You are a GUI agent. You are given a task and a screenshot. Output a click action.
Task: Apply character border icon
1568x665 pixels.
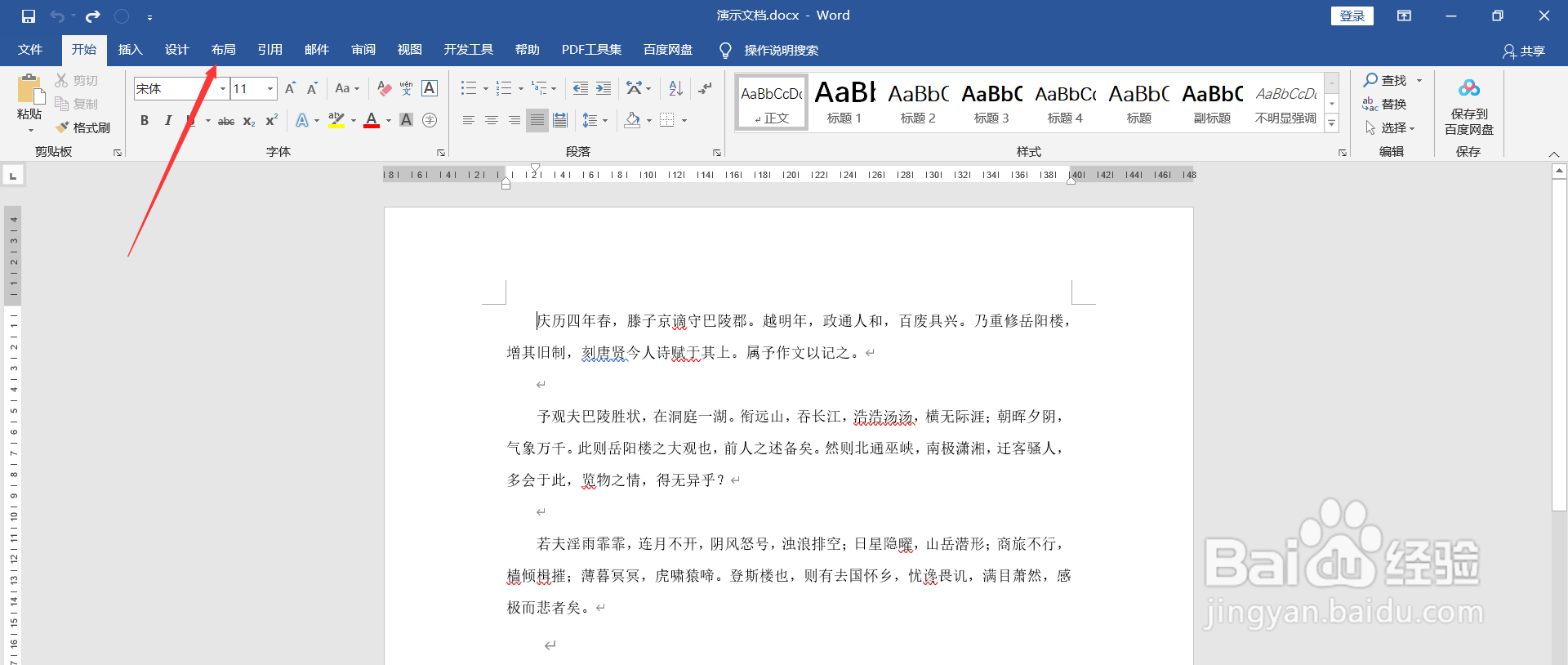pyautogui.click(x=430, y=88)
